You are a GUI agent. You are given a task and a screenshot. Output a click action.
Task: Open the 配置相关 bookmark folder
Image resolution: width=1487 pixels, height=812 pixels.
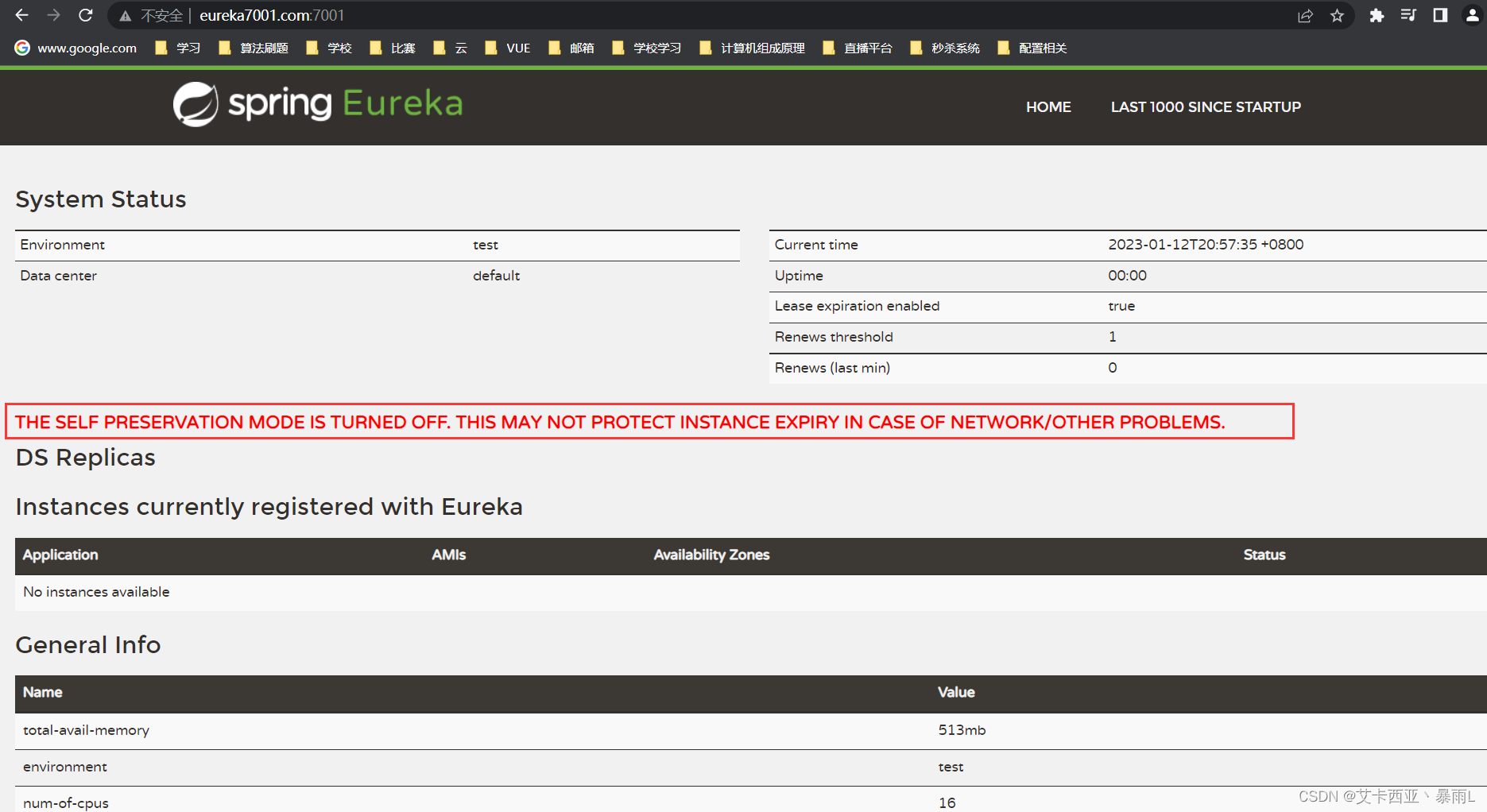click(1032, 48)
